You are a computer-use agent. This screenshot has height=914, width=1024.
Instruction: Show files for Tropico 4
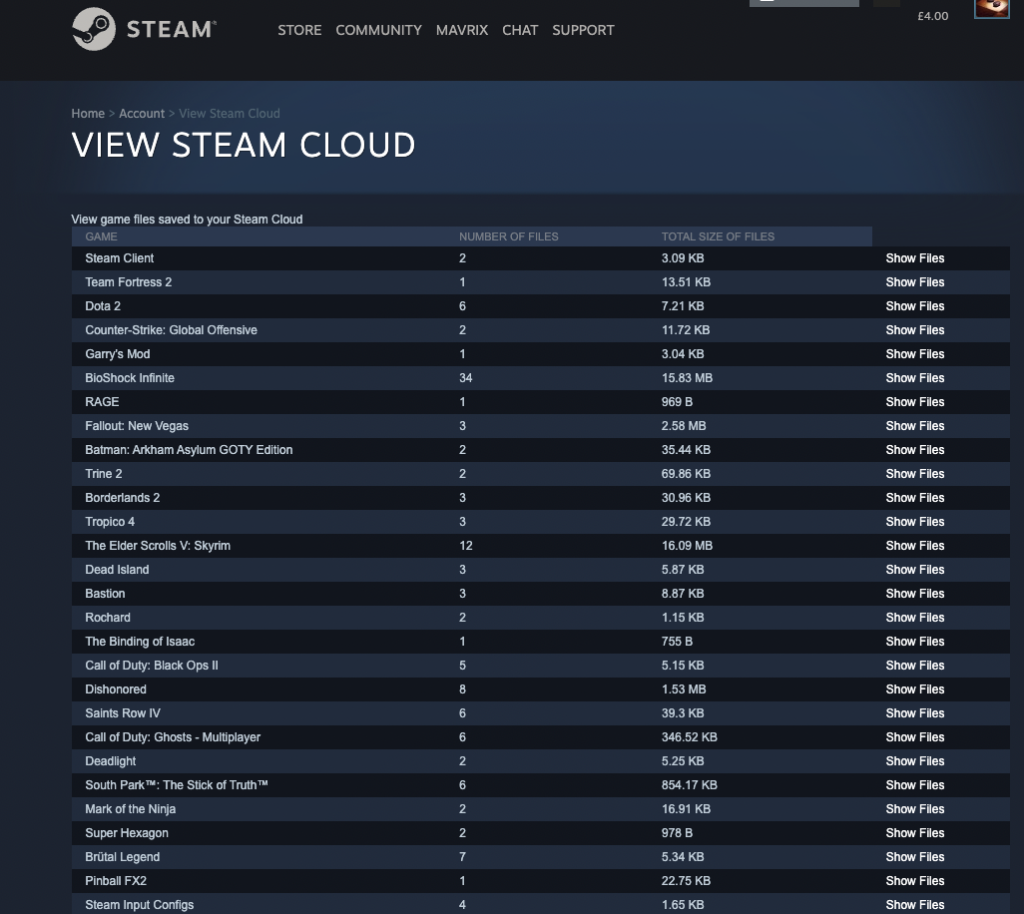[915, 522]
